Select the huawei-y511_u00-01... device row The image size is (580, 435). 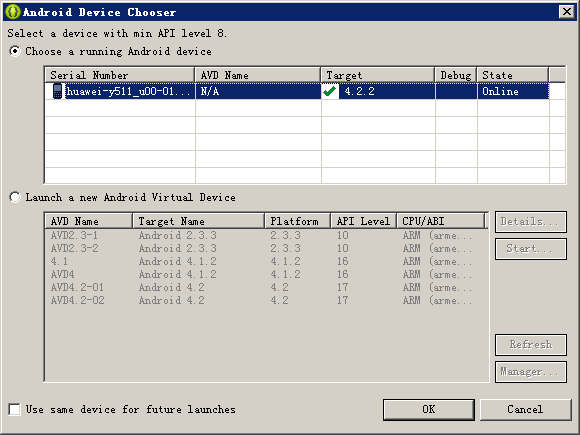[x=297, y=91]
